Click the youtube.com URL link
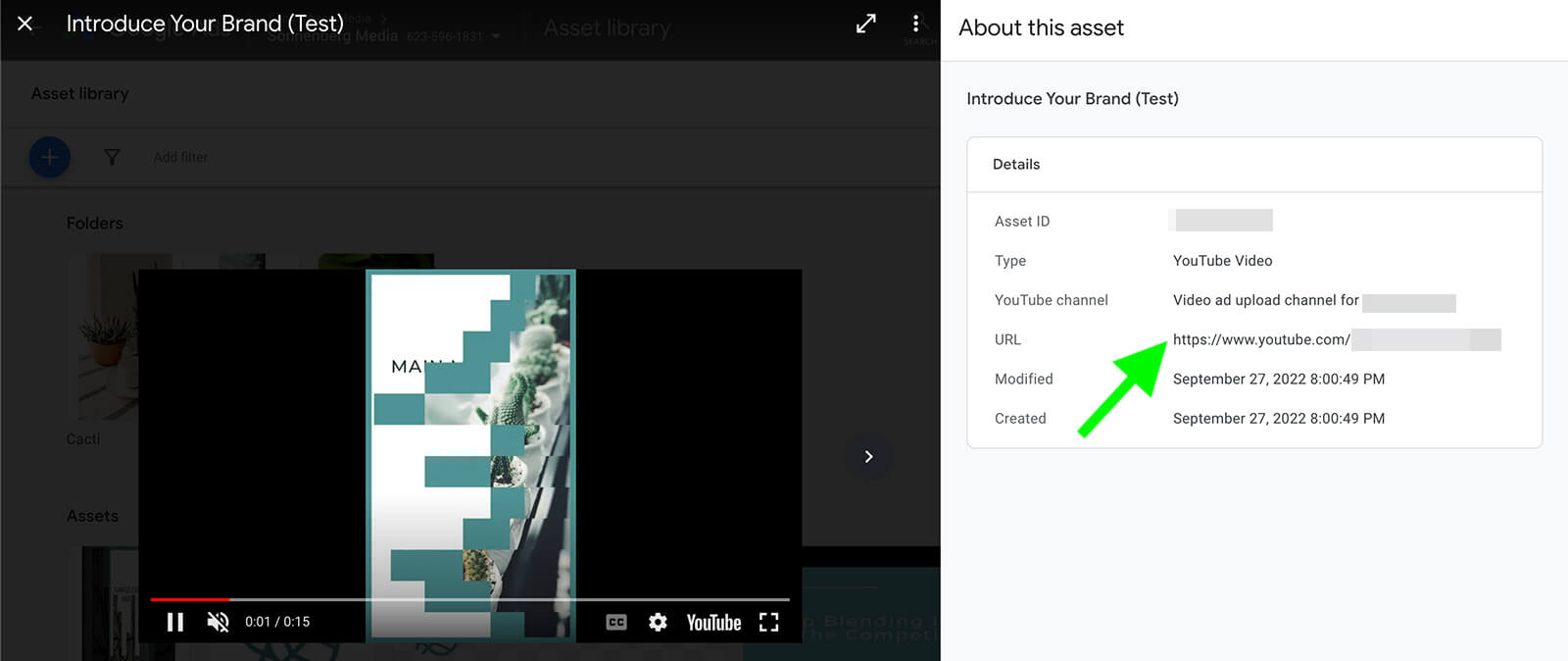Image resolution: width=1568 pixels, height=661 pixels. click(1261, 339)
